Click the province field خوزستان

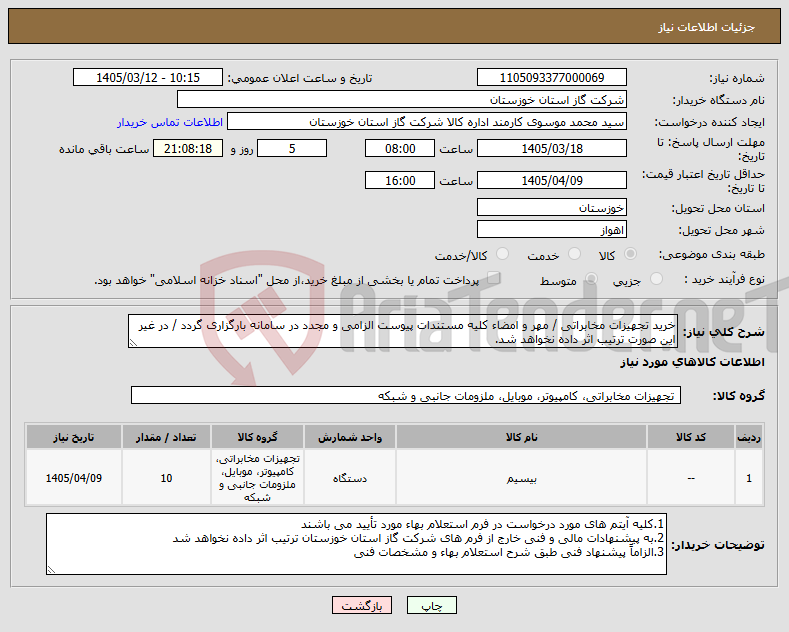(x=551, y=207)
